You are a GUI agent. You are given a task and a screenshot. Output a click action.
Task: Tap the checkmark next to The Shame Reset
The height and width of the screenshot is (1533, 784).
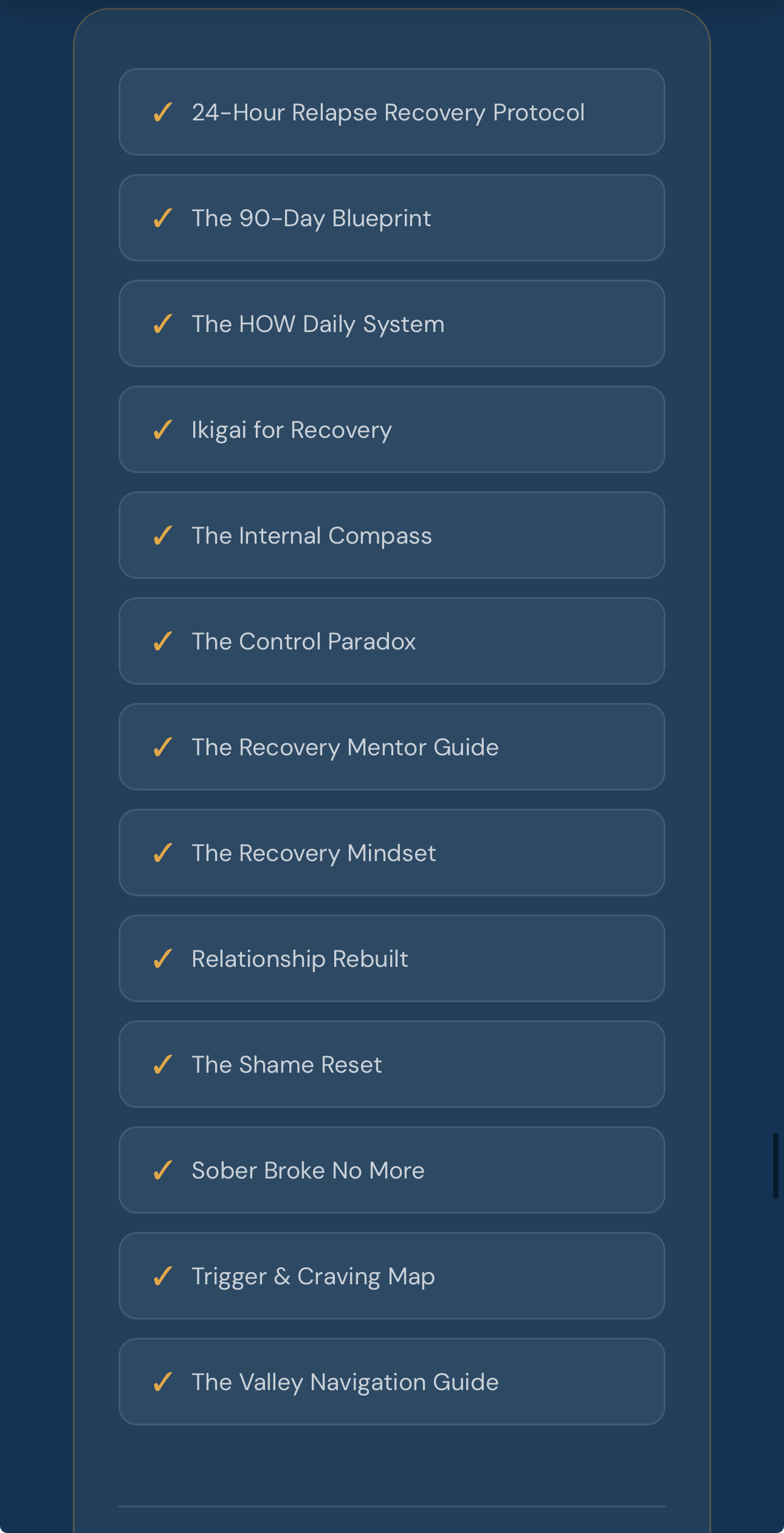162,1065
